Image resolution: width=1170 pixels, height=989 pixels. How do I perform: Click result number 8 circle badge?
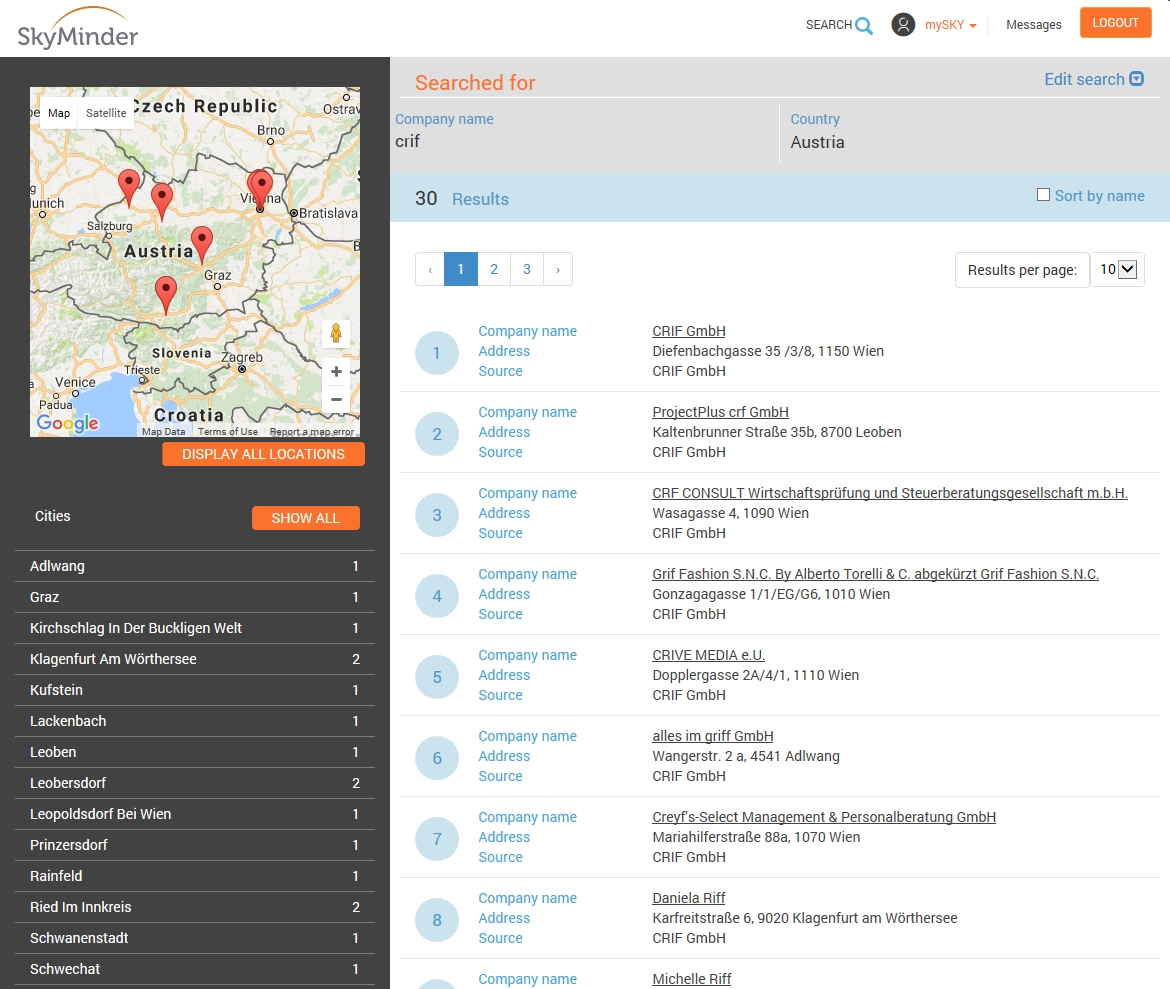[437, 920]
